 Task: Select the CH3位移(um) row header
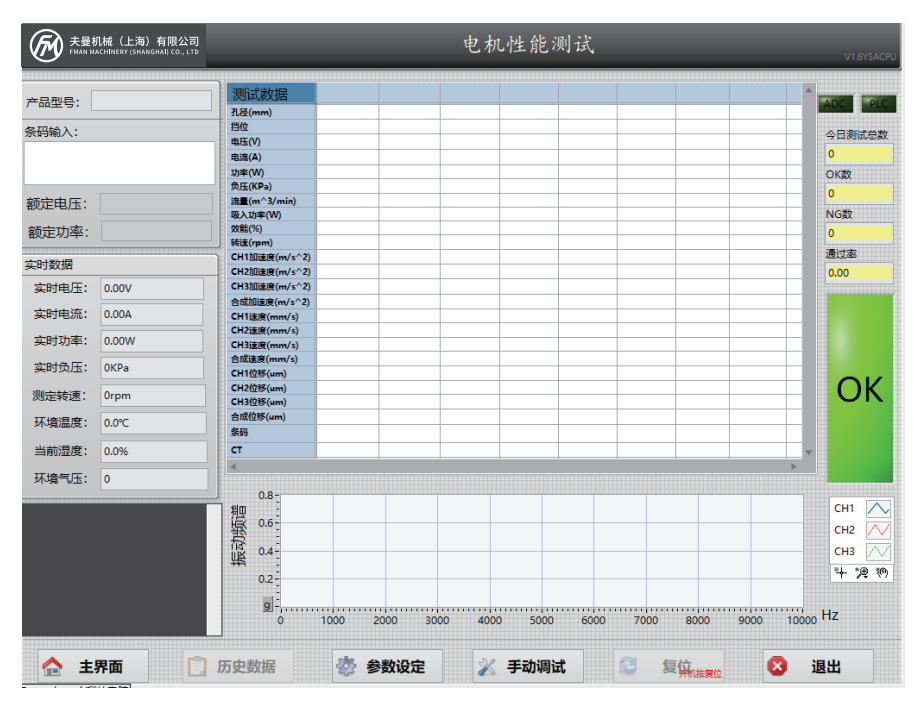(271, 402)
